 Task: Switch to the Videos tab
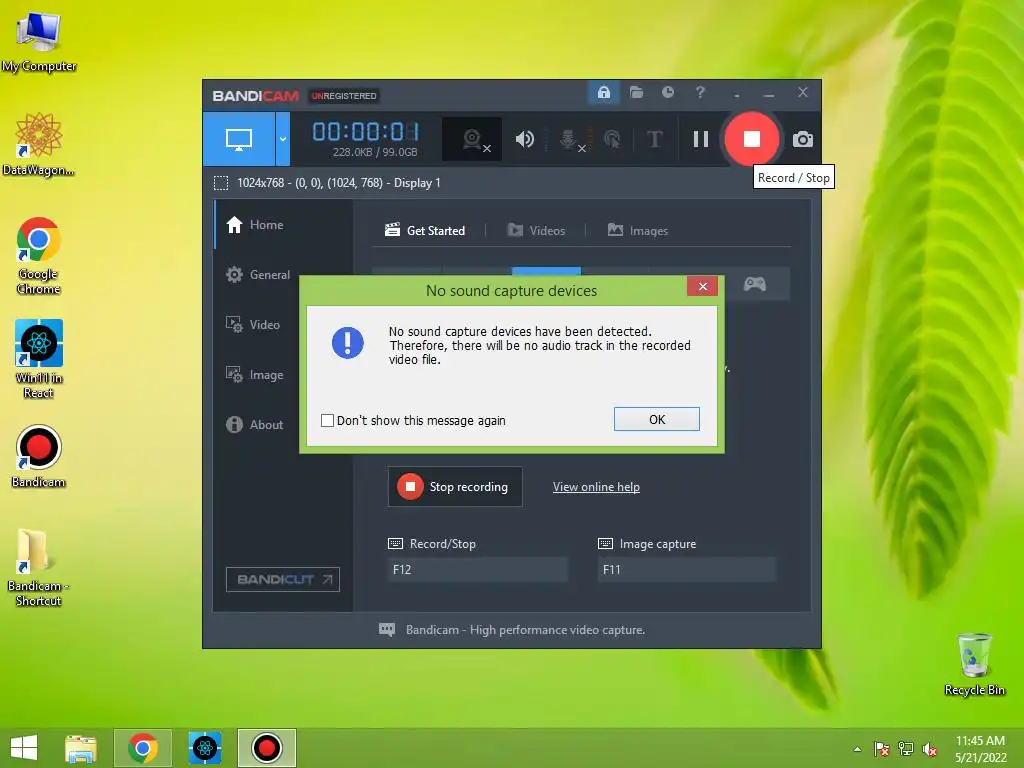536,231
